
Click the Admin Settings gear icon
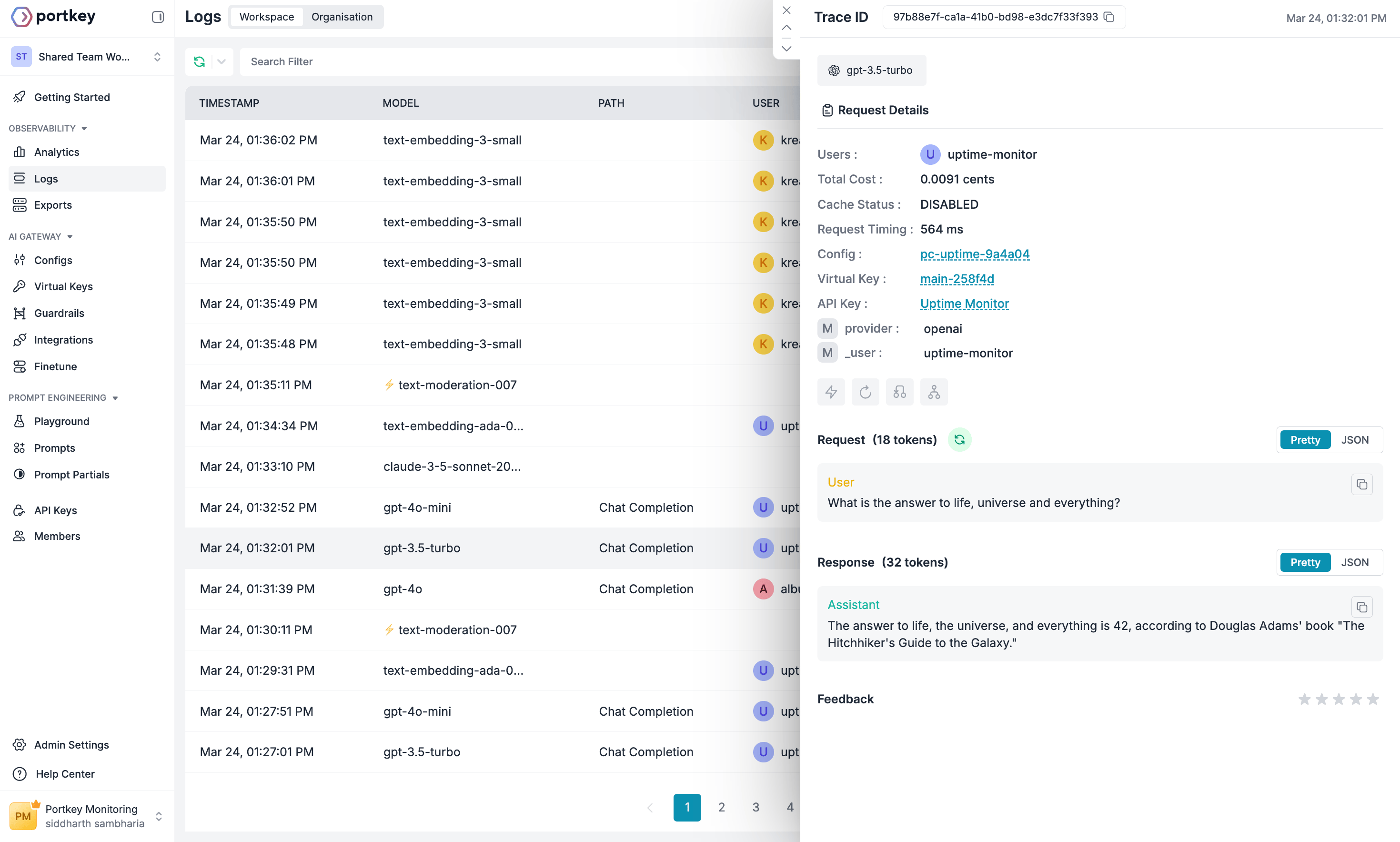click(x=19, y=744)
